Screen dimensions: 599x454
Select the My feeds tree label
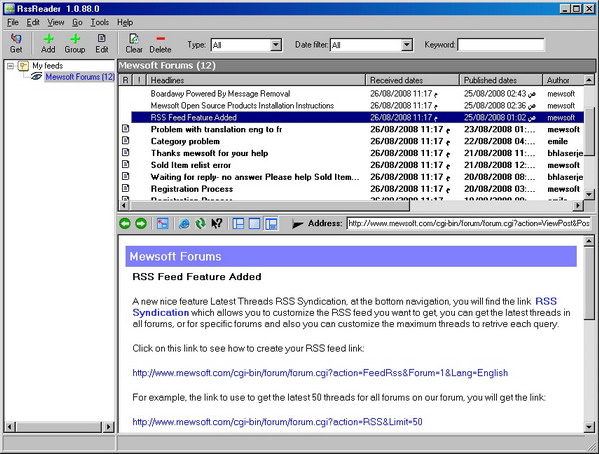pos(47,66)
